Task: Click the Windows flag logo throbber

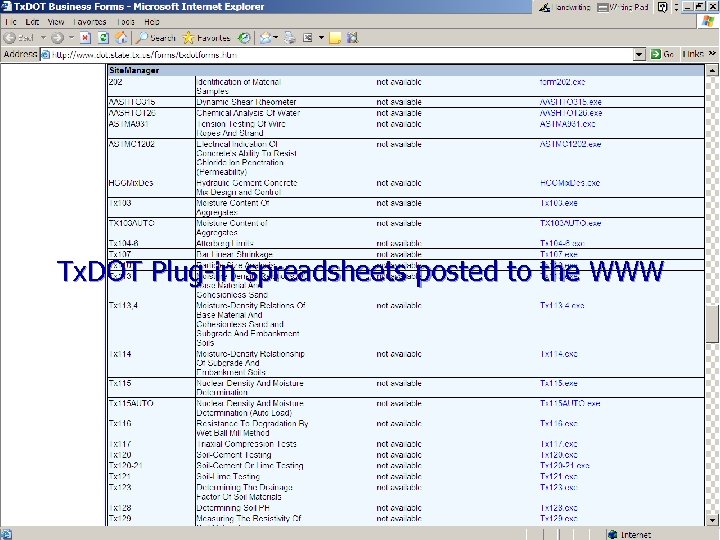Action: [x=709, y=22]
